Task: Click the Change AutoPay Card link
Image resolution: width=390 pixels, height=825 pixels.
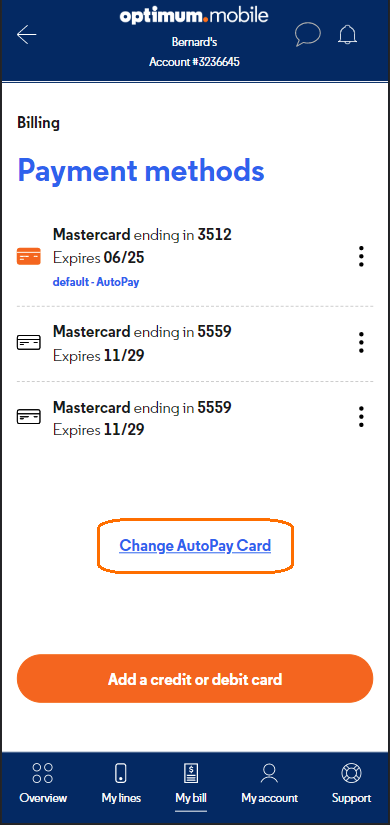Action: [195, 545]
